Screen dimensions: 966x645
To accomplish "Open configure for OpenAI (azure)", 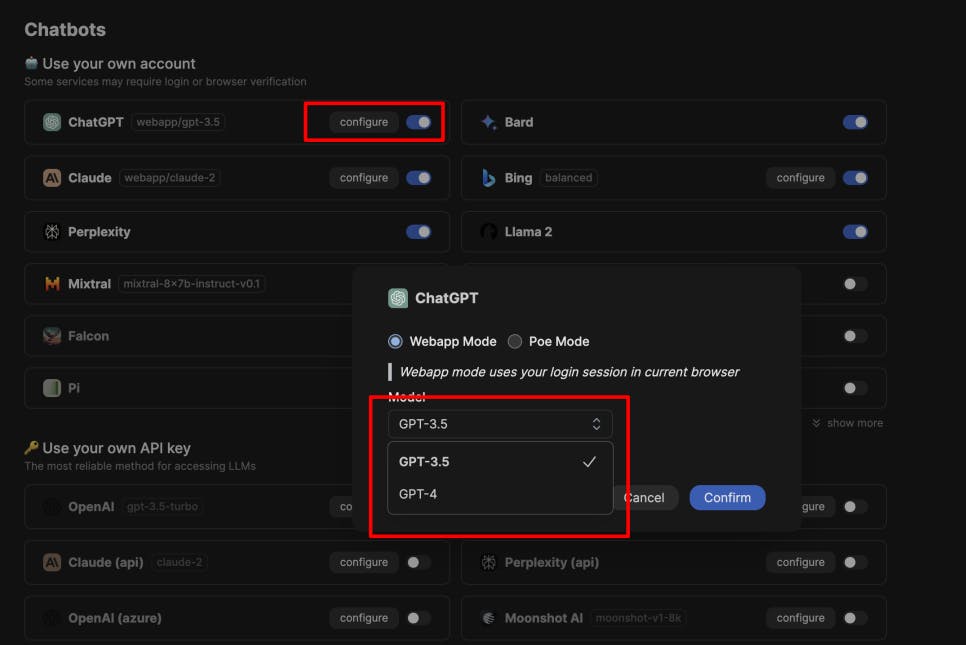I will click(364, 618).
